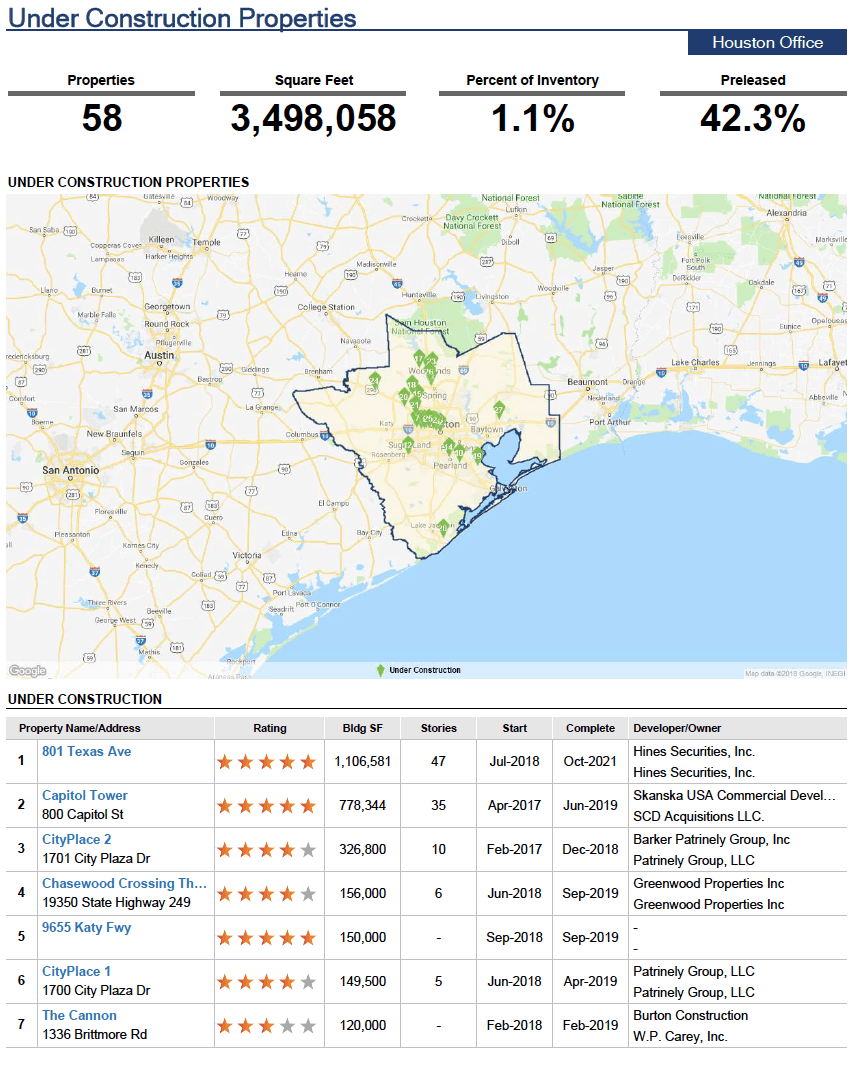Click the Under Construction legend diamond icon
This screenshot has width=862, height=1071.
(380, 670)
